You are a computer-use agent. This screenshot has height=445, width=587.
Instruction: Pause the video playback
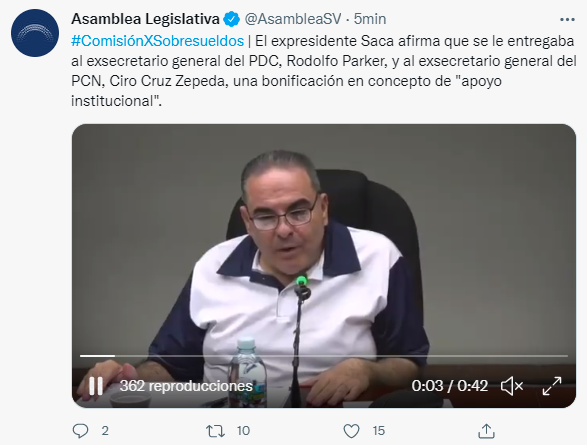click(96, 385)
